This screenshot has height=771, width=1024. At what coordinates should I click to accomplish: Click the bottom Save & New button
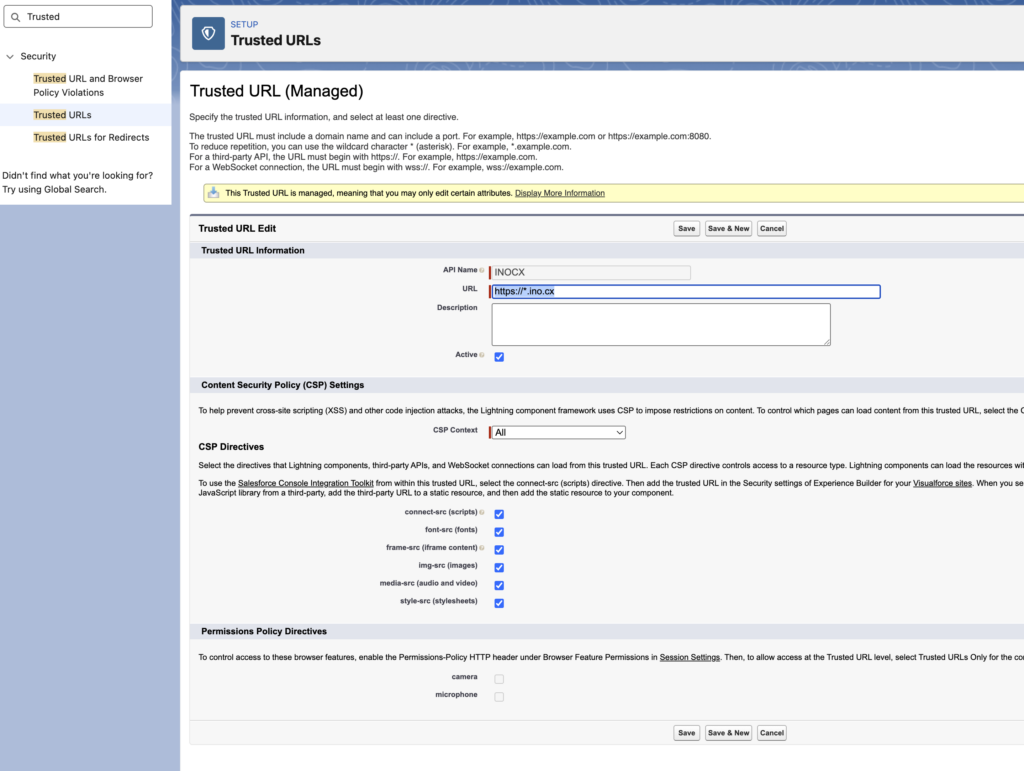tap(728, 733)
